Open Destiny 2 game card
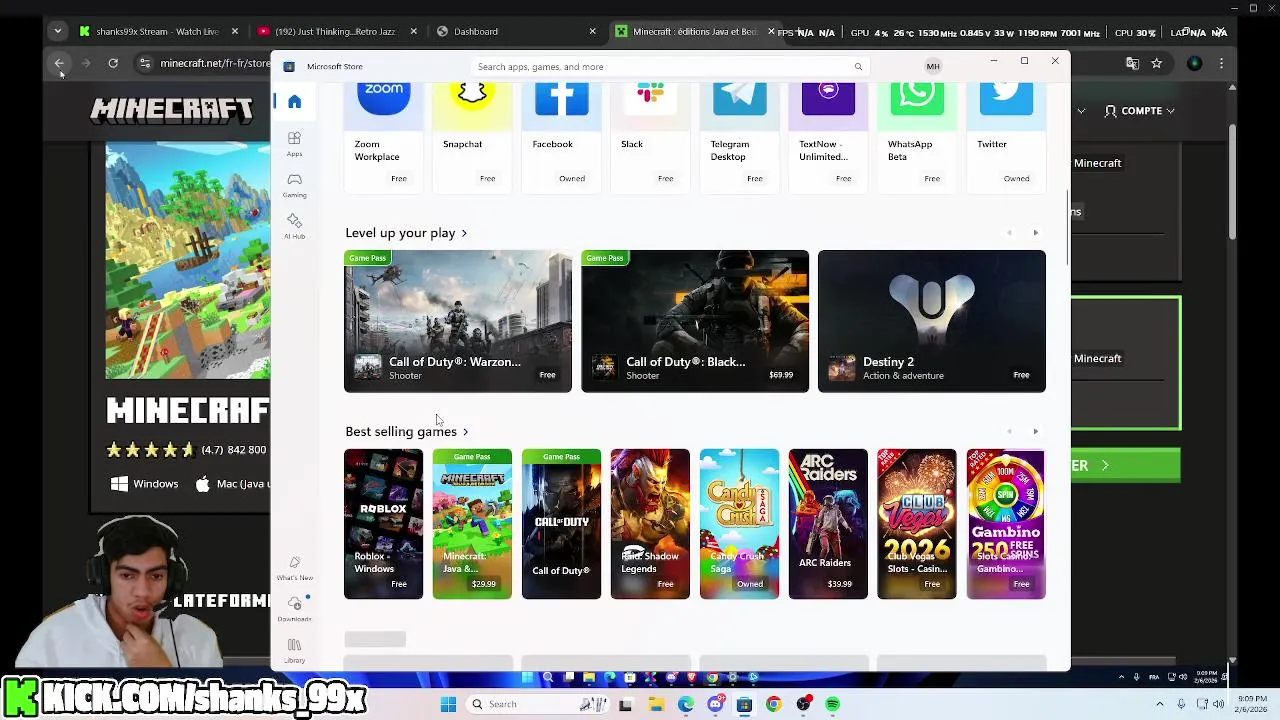The width and height of the screenshot is (1280, 720). tap(932, 321)
